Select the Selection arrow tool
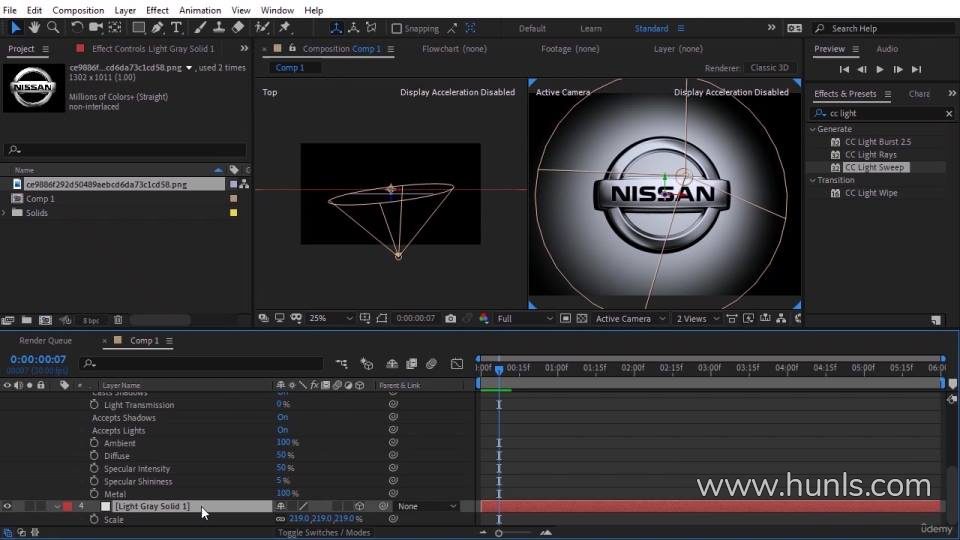 (x=15, y=28)
